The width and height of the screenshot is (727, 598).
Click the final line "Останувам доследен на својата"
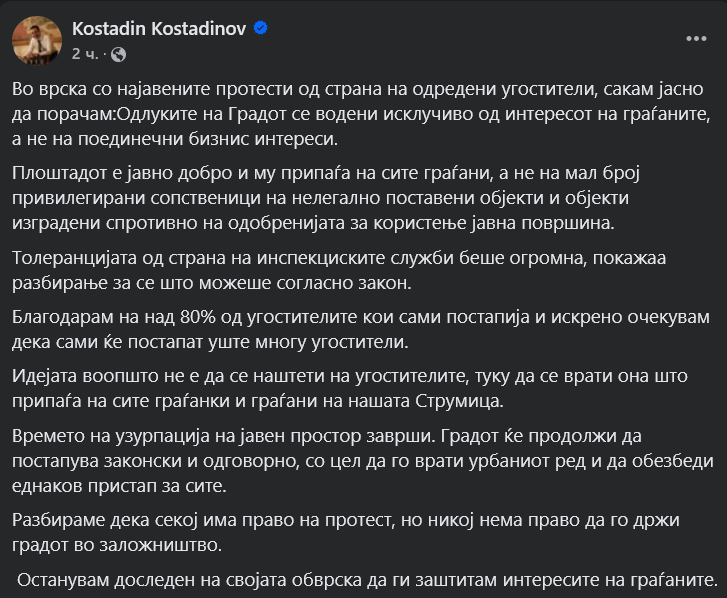pyautogui.click(x=368, y=580)
